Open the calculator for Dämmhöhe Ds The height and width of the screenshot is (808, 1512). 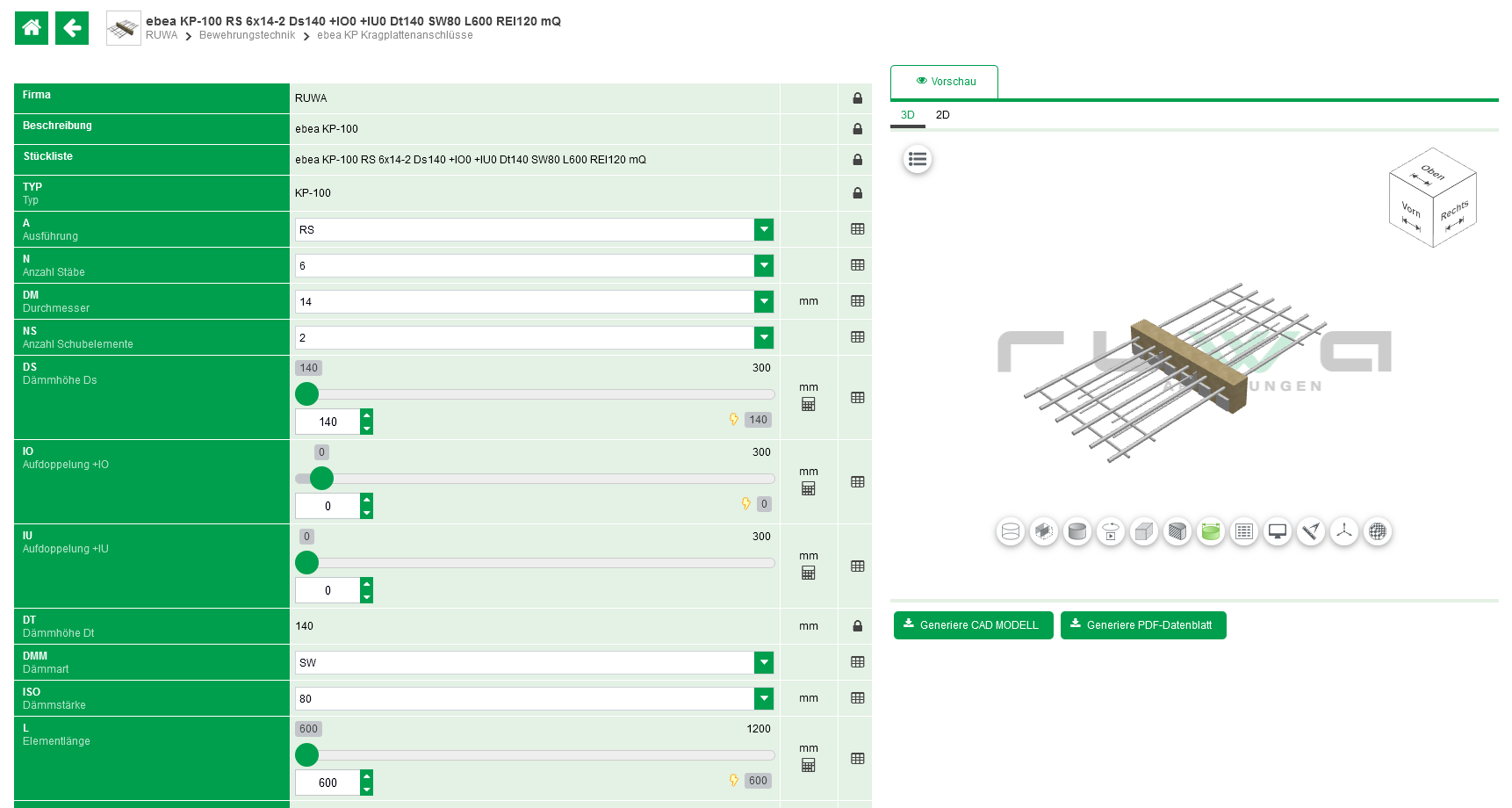point(809,404)
